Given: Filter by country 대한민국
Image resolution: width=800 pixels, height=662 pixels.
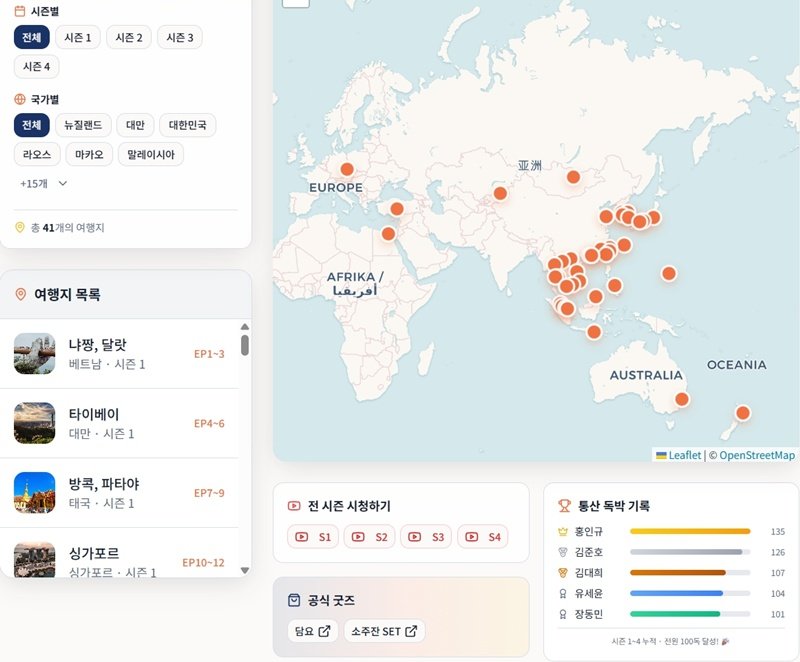Looking at the screenshot, I should click(187, 125).
